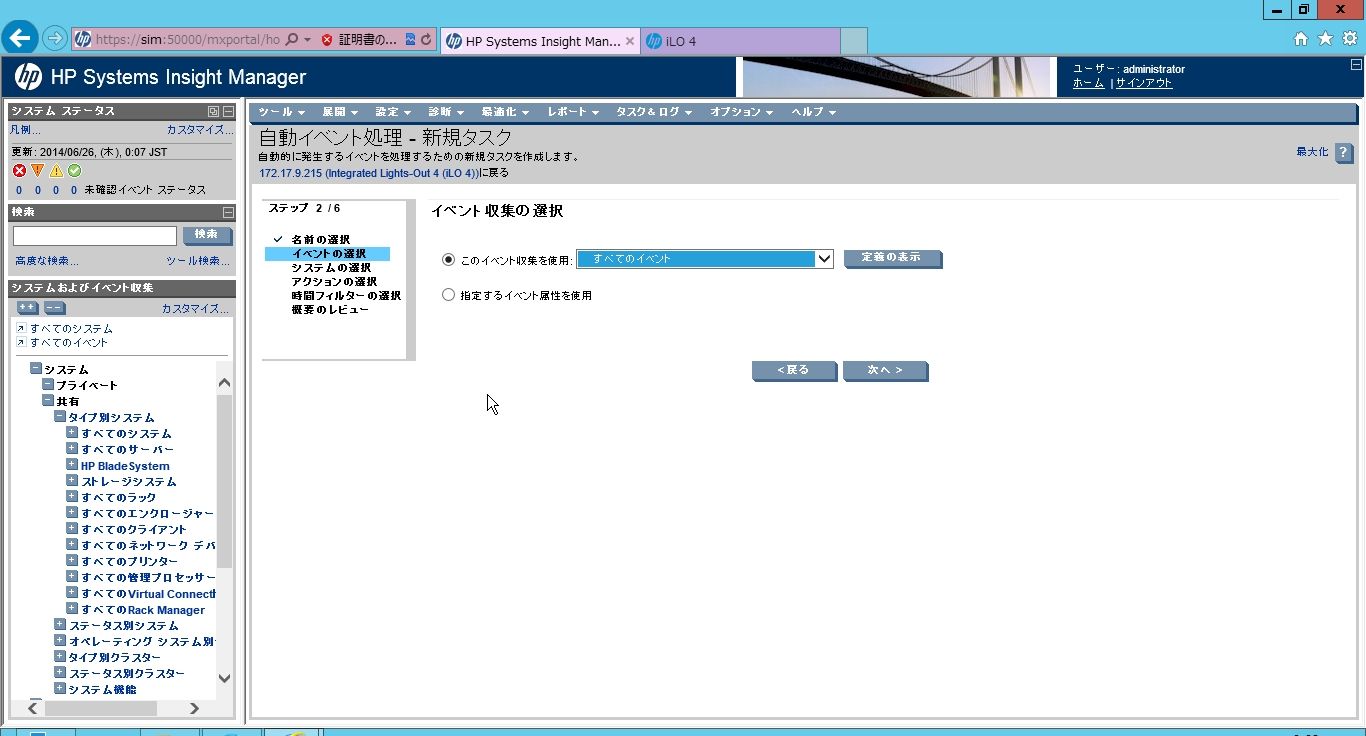Screen dimensions: 1366x736
Task: Click the HP logo in the banner
Action: pyautogui.click(x=28, y=77)
